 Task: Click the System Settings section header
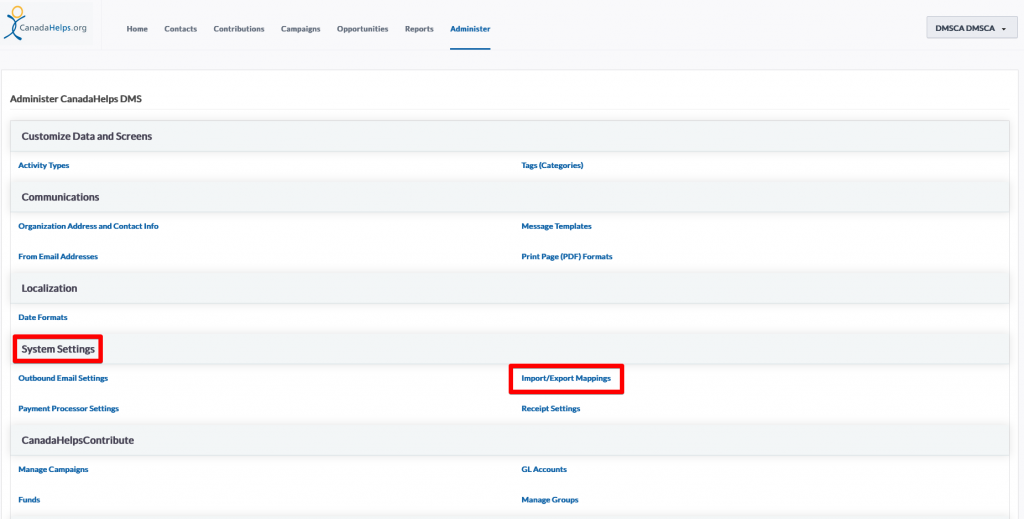point(509,349)
